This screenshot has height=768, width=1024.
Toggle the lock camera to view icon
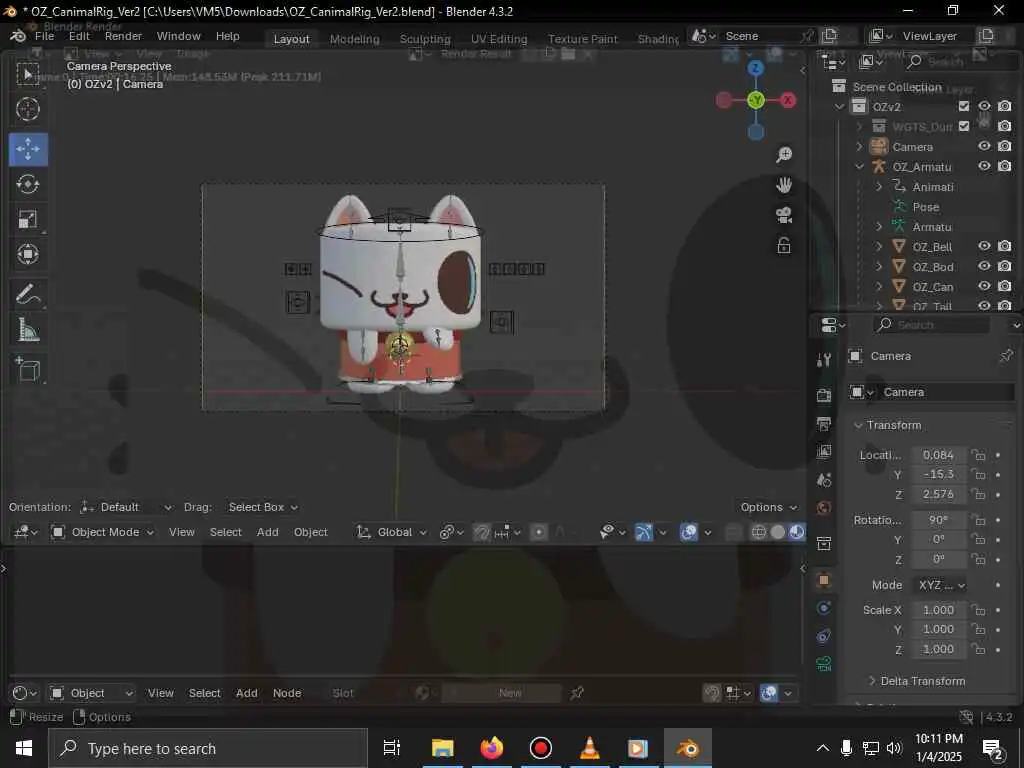coord(784,246)
